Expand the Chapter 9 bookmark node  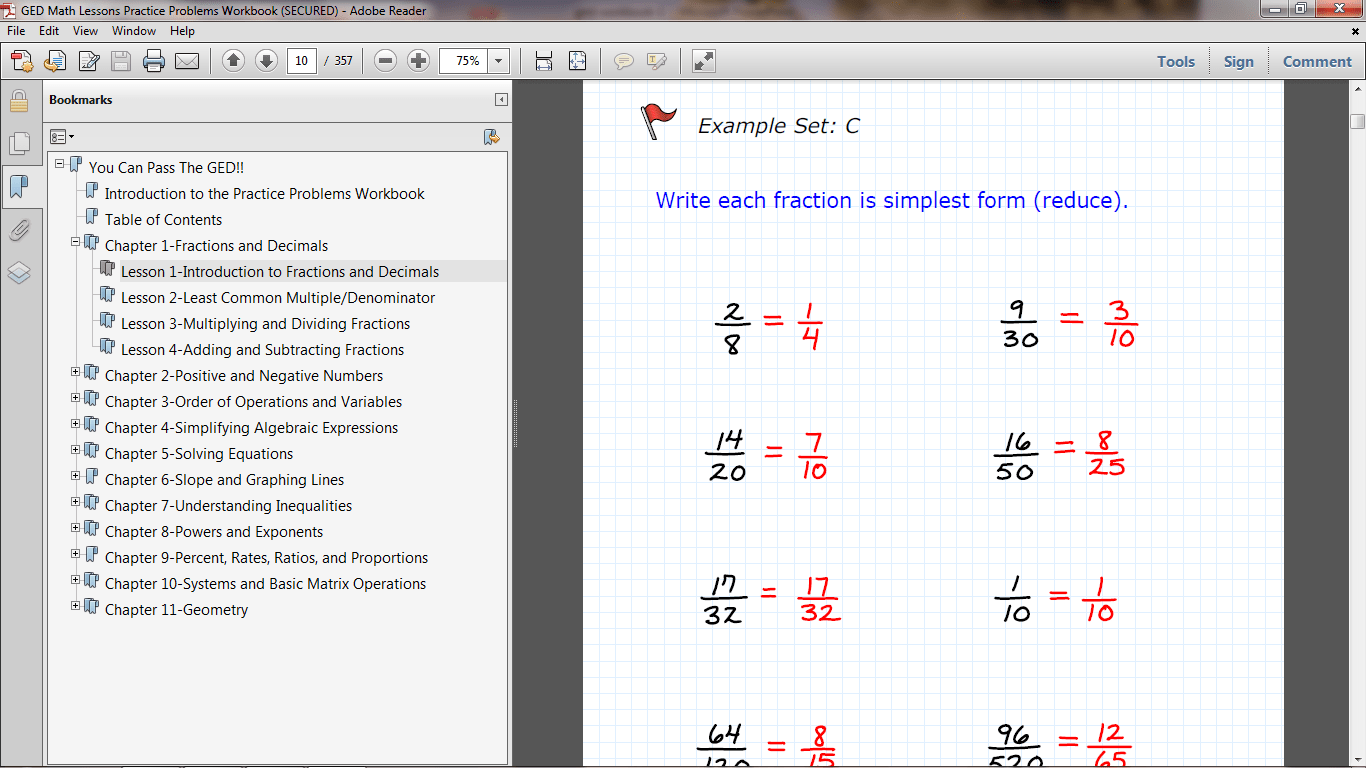click(x=76, y=553)
